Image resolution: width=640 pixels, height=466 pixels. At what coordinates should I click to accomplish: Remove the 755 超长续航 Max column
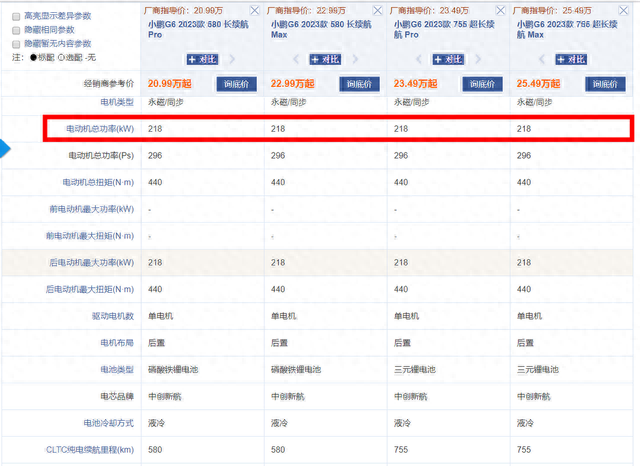pyautogui.click(x=623, y=10)
